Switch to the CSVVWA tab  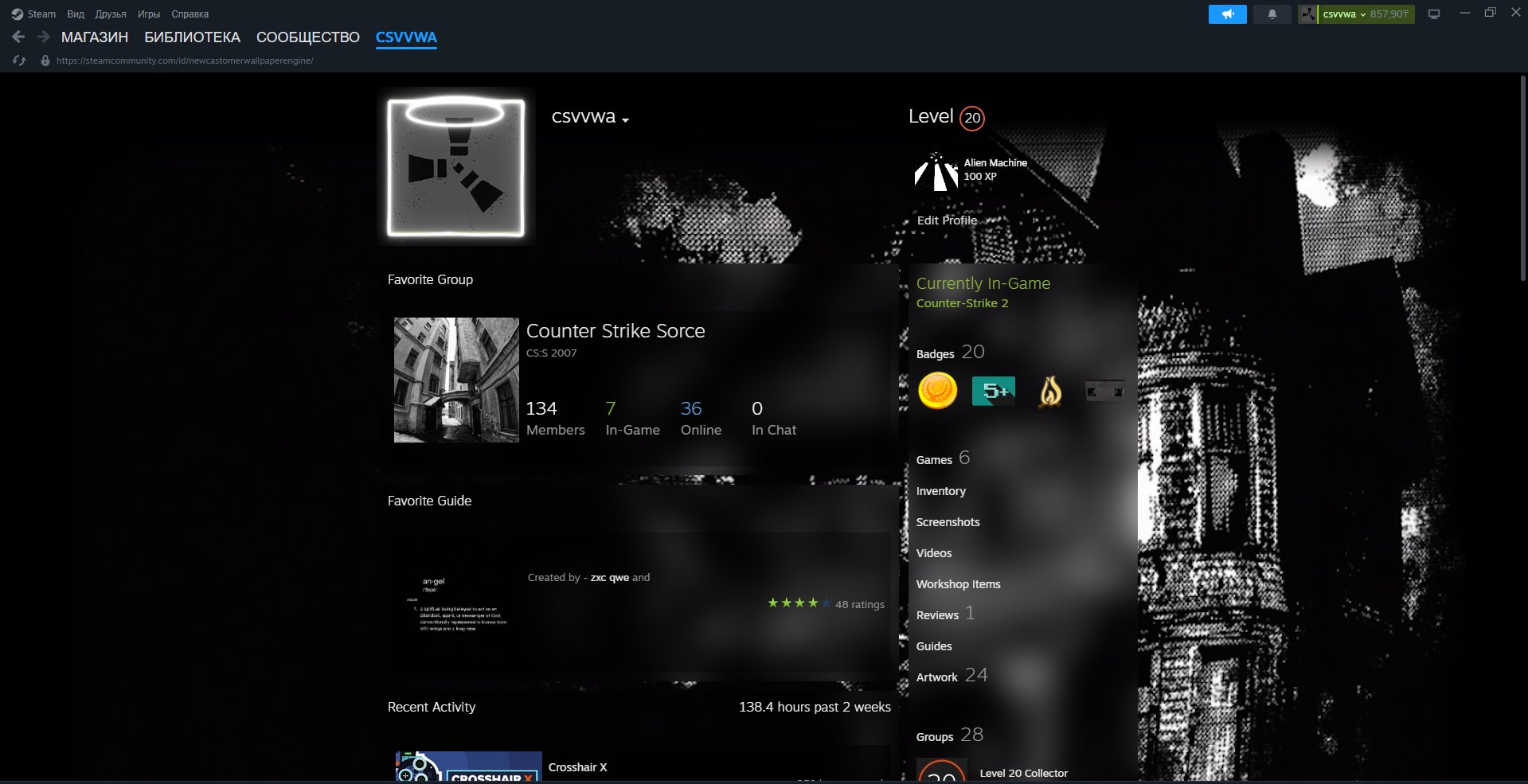(x=406, y=37)
